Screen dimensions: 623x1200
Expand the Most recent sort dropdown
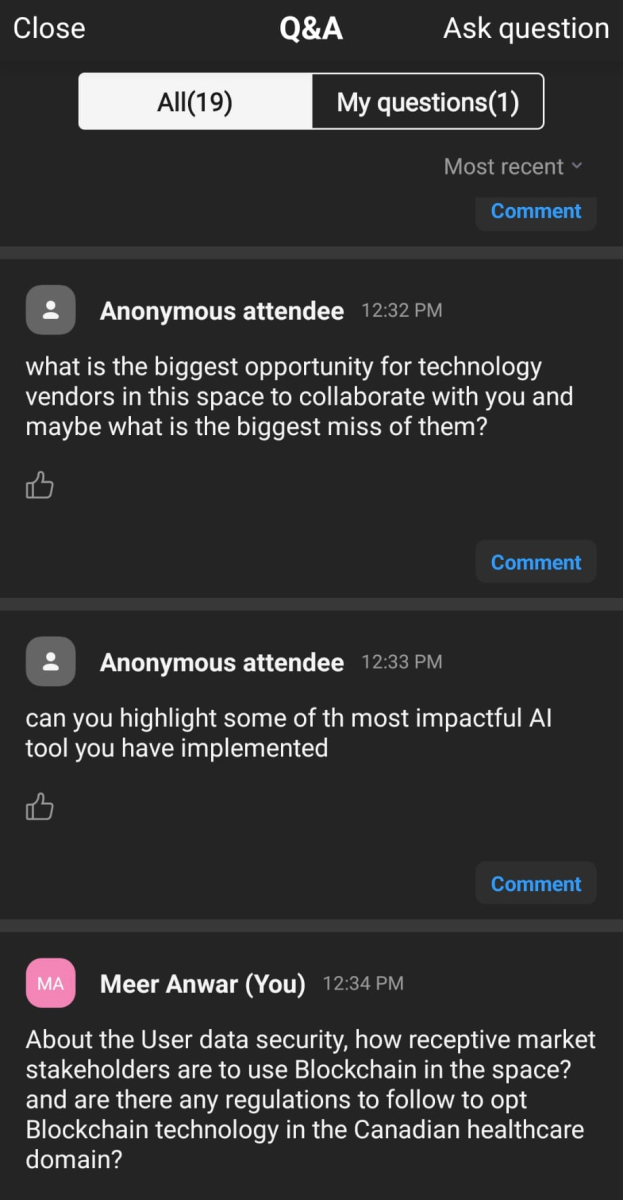click(x=512, y=167)
